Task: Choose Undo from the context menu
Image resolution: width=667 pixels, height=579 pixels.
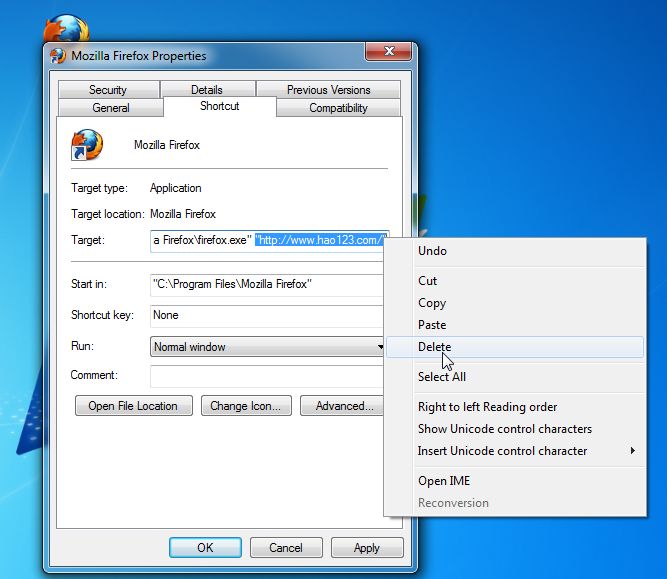Action: [x=515, y=251]
